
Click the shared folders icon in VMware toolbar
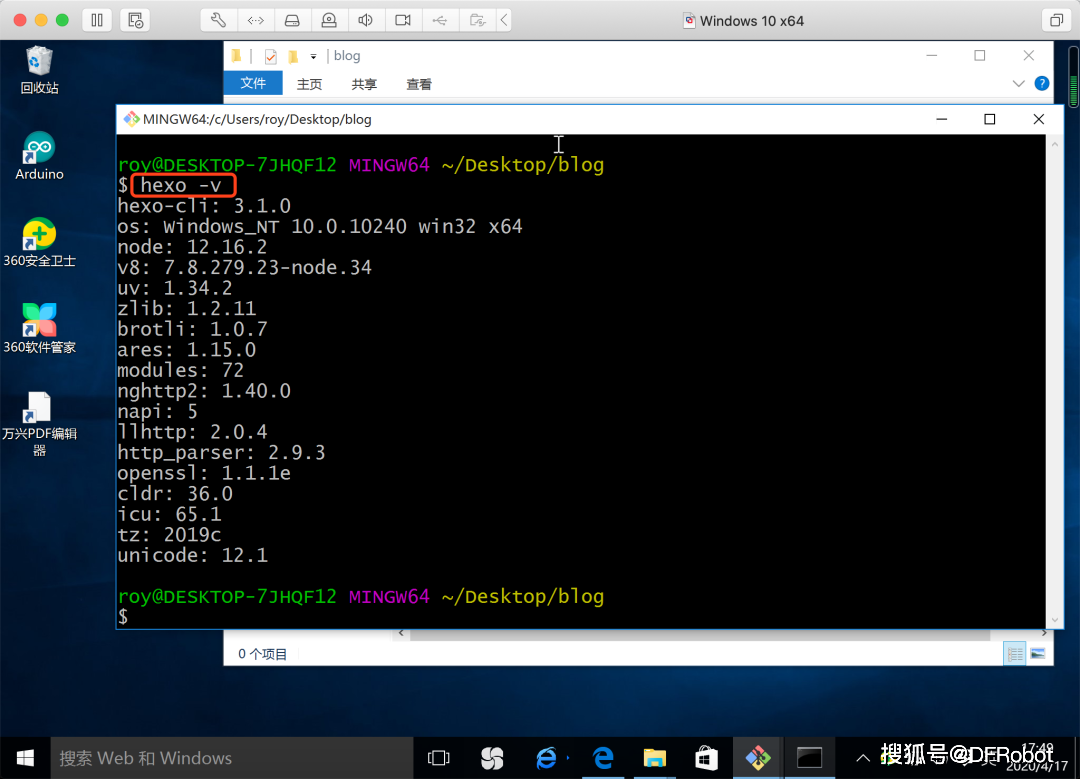click(x=477, y=20)
